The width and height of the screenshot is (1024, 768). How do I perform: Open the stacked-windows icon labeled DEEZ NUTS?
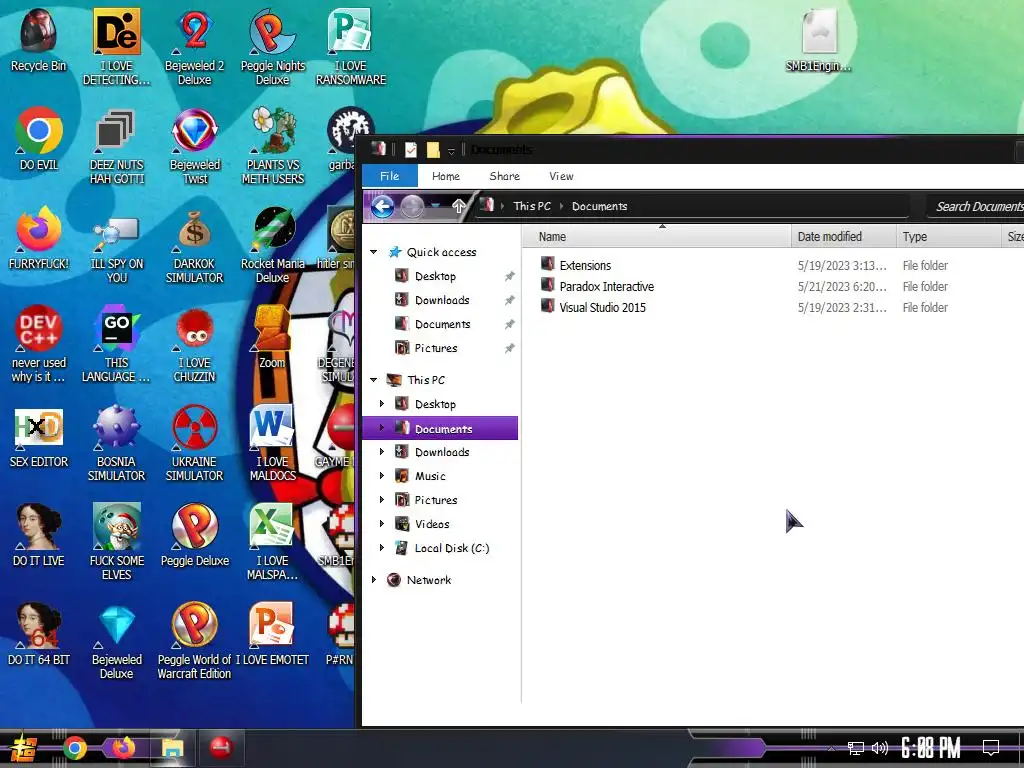coord(116,146)
